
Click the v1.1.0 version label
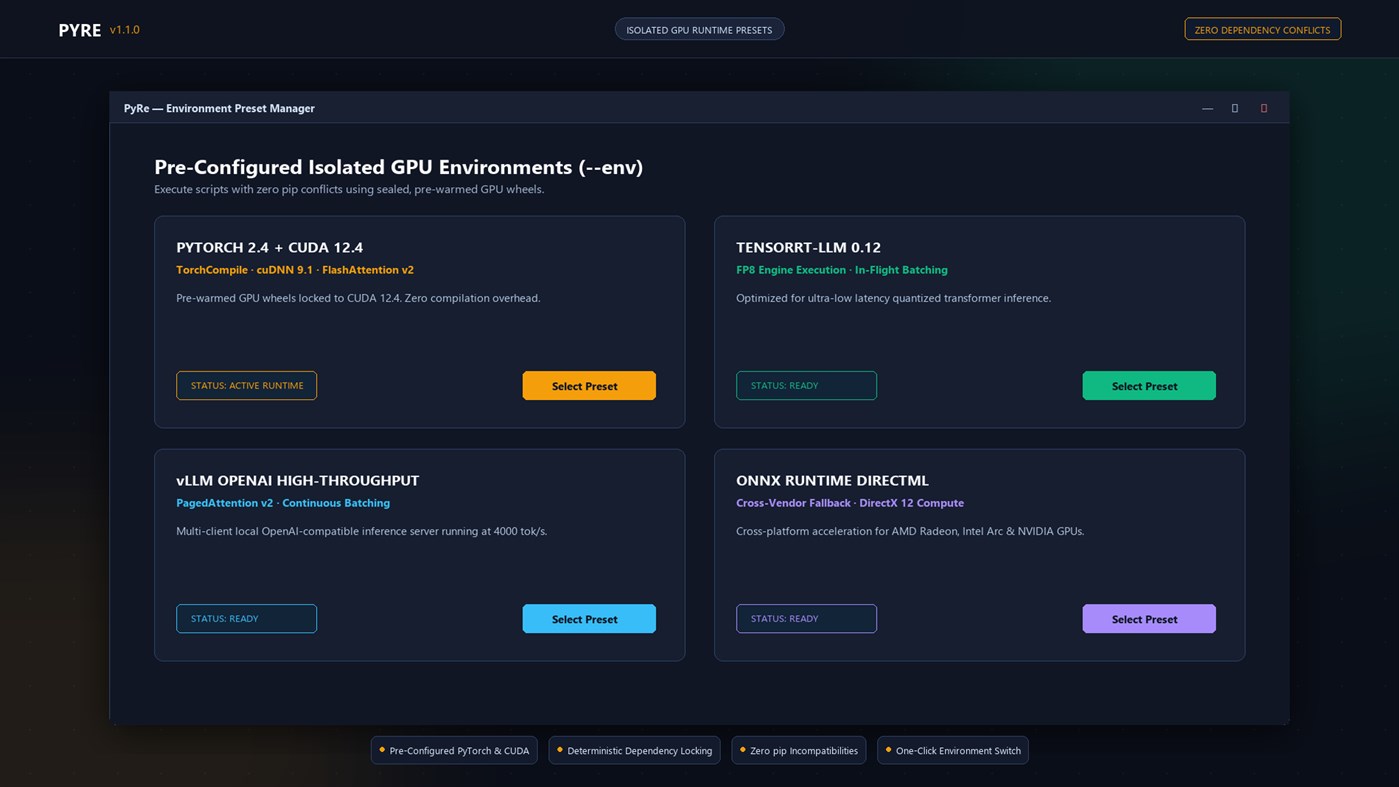click(x=125, y=30)
